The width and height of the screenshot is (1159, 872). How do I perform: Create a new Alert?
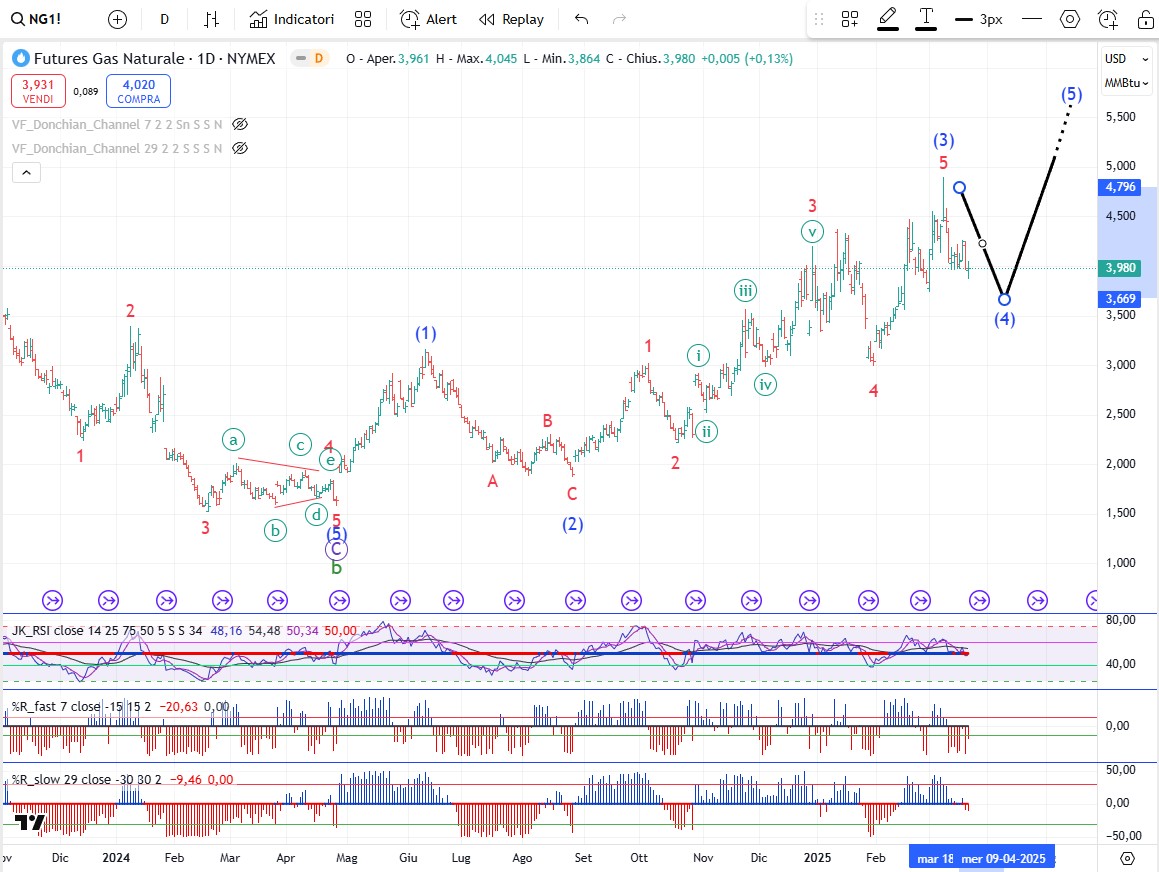point(429,19)
